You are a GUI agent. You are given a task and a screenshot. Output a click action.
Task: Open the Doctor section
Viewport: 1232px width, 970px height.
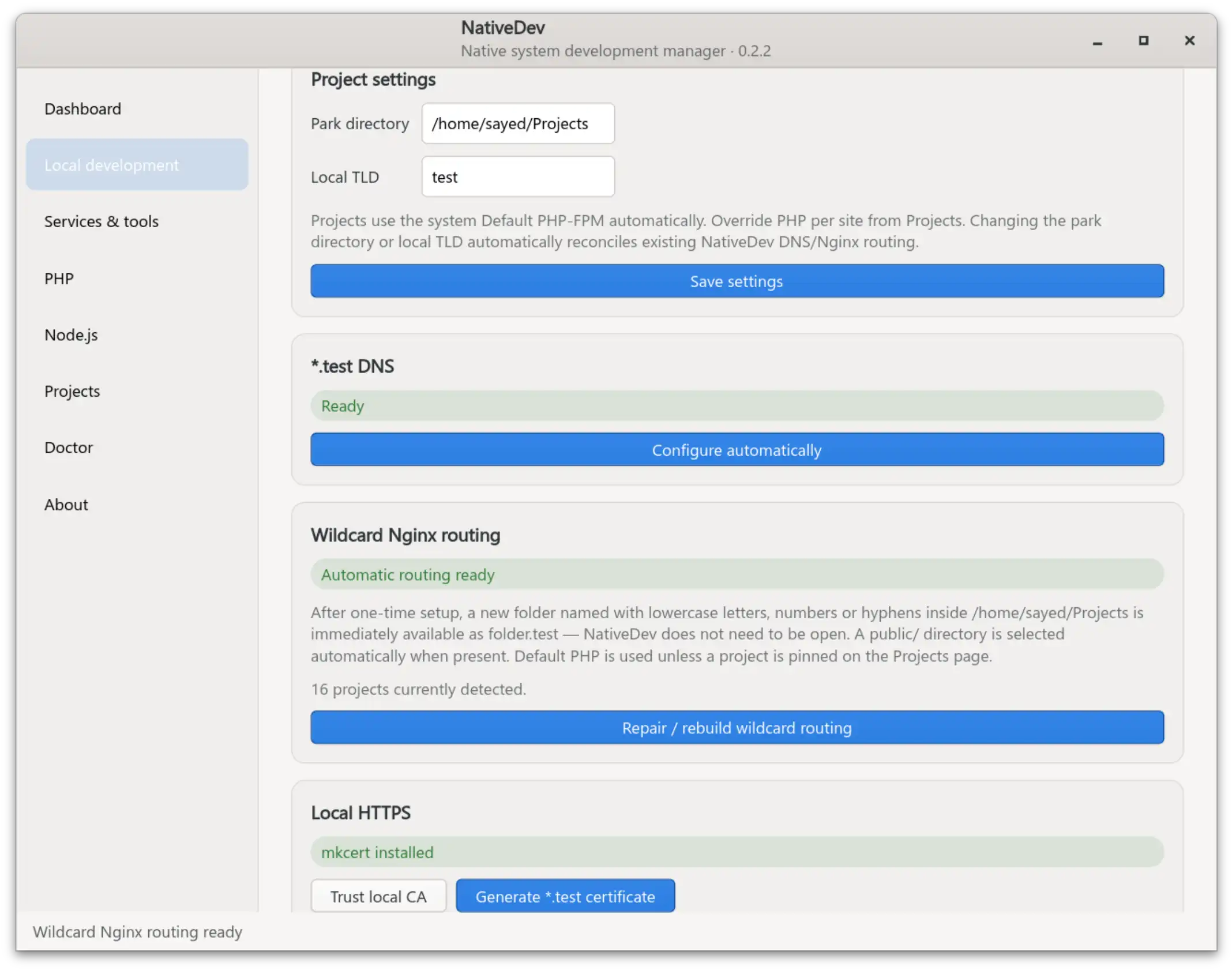137,448
